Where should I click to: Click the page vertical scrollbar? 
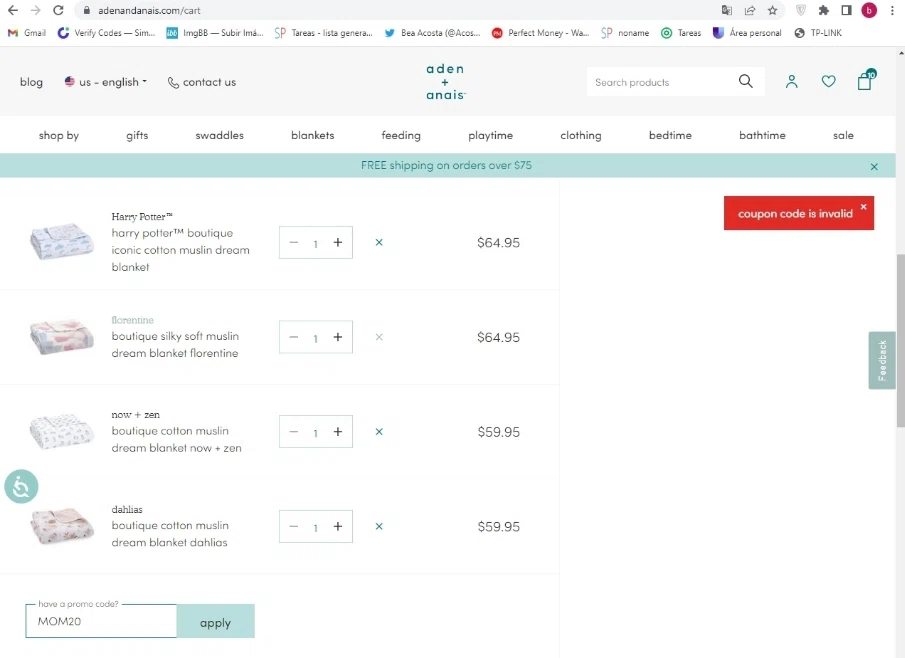pos(900,341)
